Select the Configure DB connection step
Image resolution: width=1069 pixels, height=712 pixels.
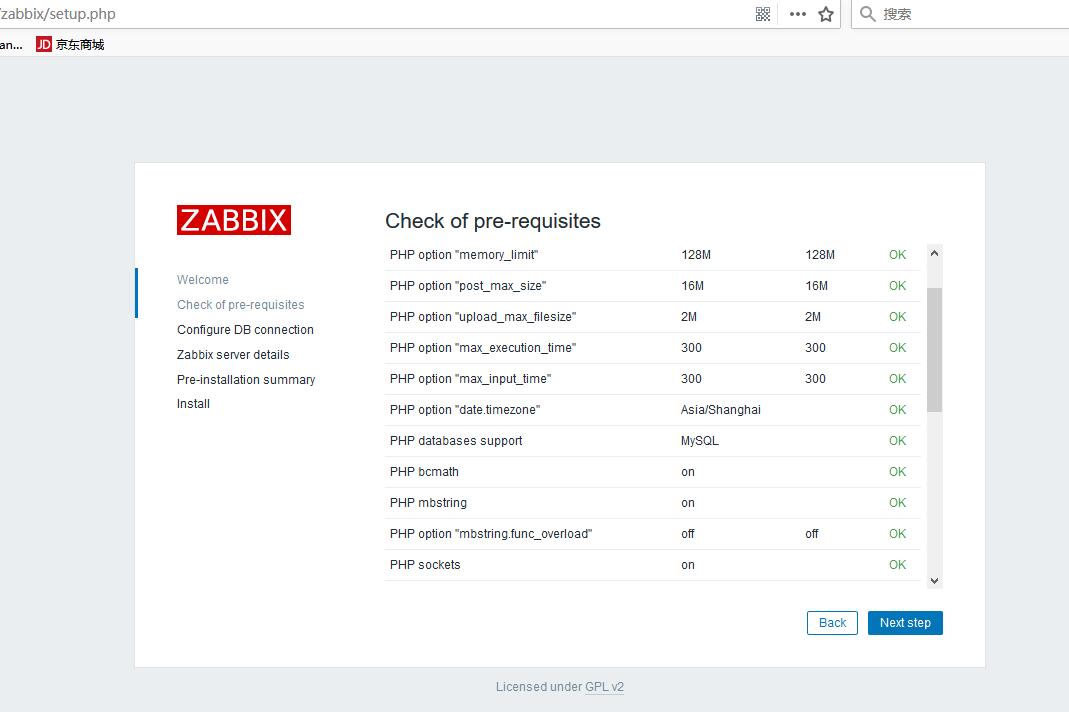click(x=245, y=329)
